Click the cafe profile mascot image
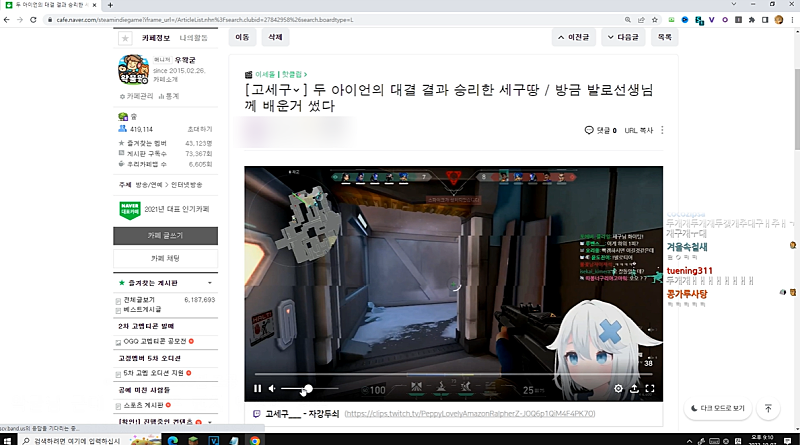This screenshot has height=445, width=800. 134,69
